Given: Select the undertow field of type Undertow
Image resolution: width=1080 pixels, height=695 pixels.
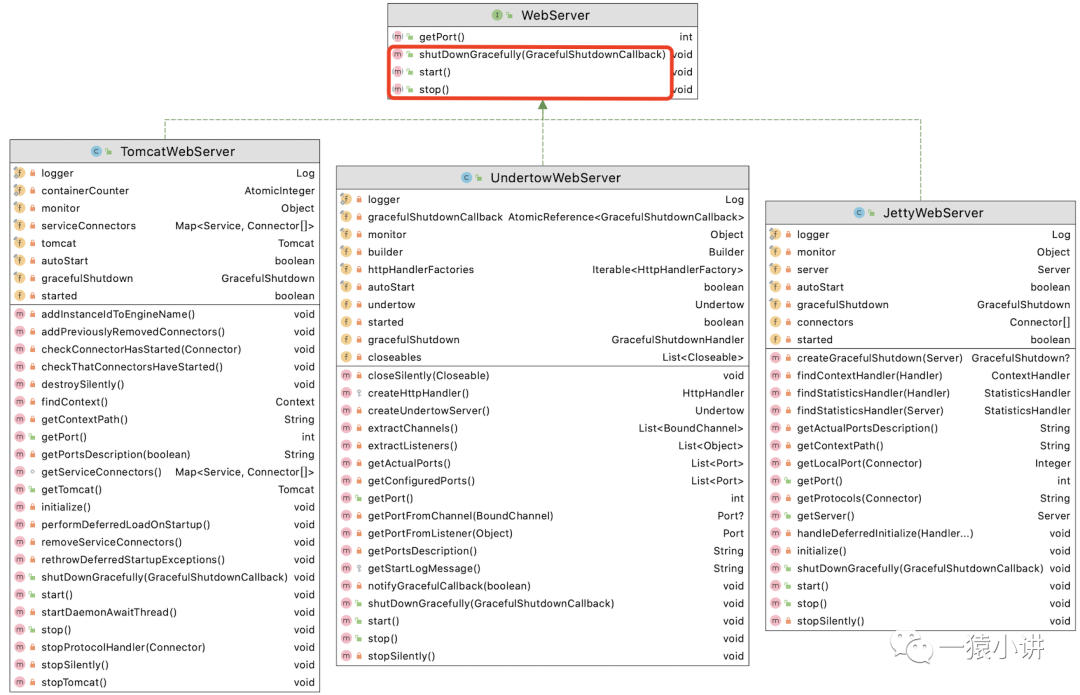Looking at the screenshot, I should tap(543, 304).
